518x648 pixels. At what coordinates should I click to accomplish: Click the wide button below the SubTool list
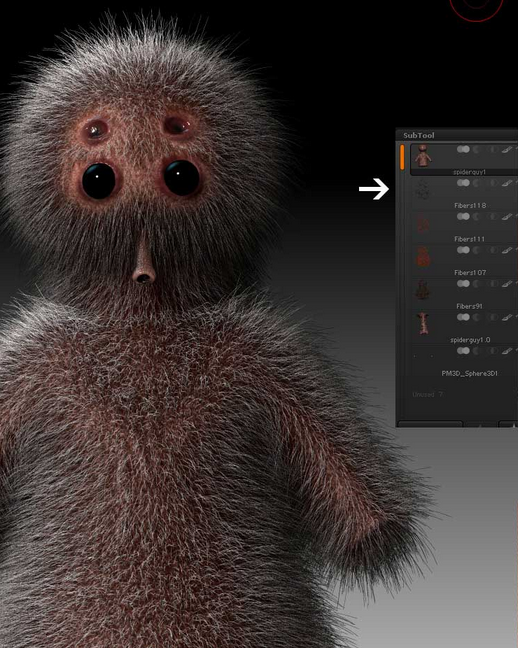point(430,424)
